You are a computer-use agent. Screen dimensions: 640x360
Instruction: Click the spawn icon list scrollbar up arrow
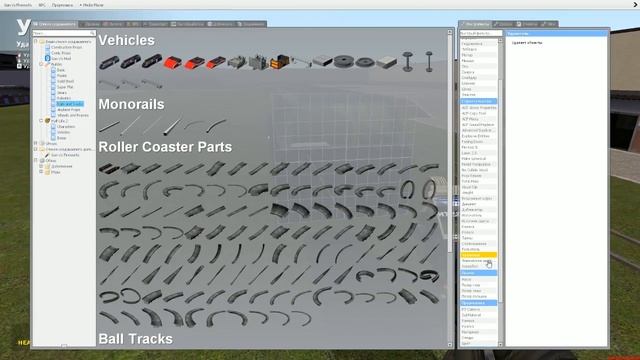(450, 32)
